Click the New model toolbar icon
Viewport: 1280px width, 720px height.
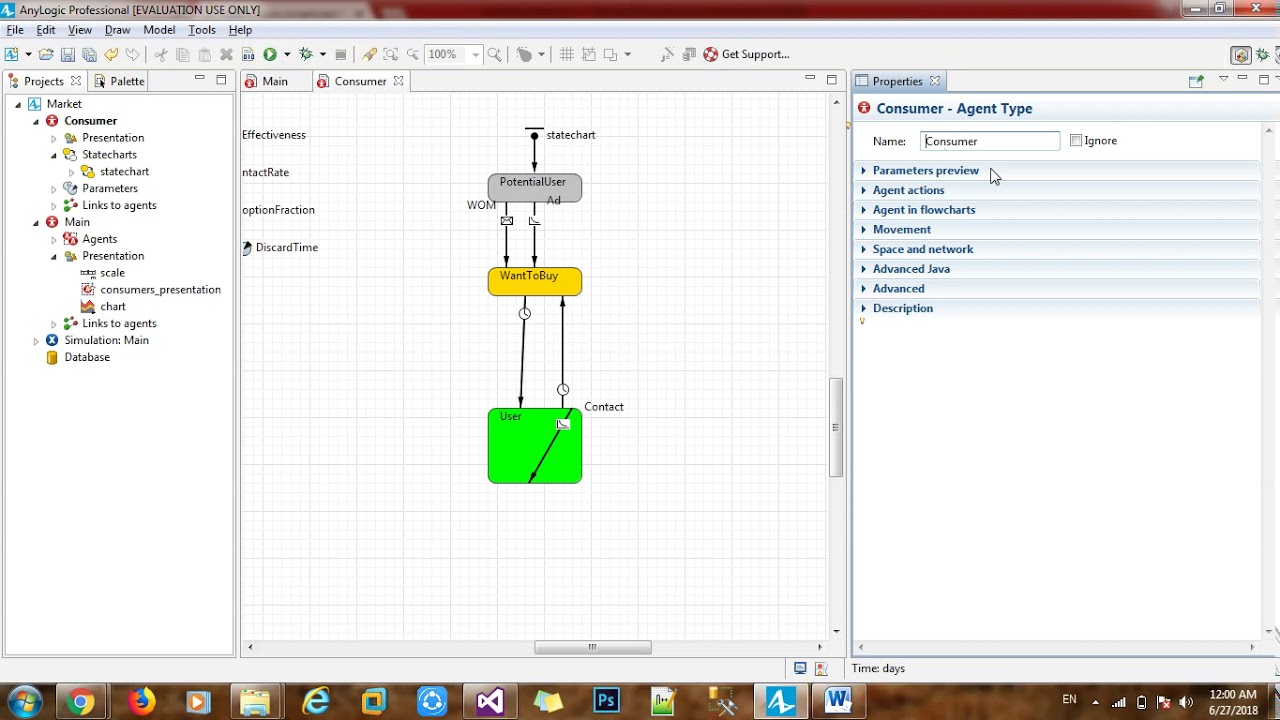[x=11, y=54]
